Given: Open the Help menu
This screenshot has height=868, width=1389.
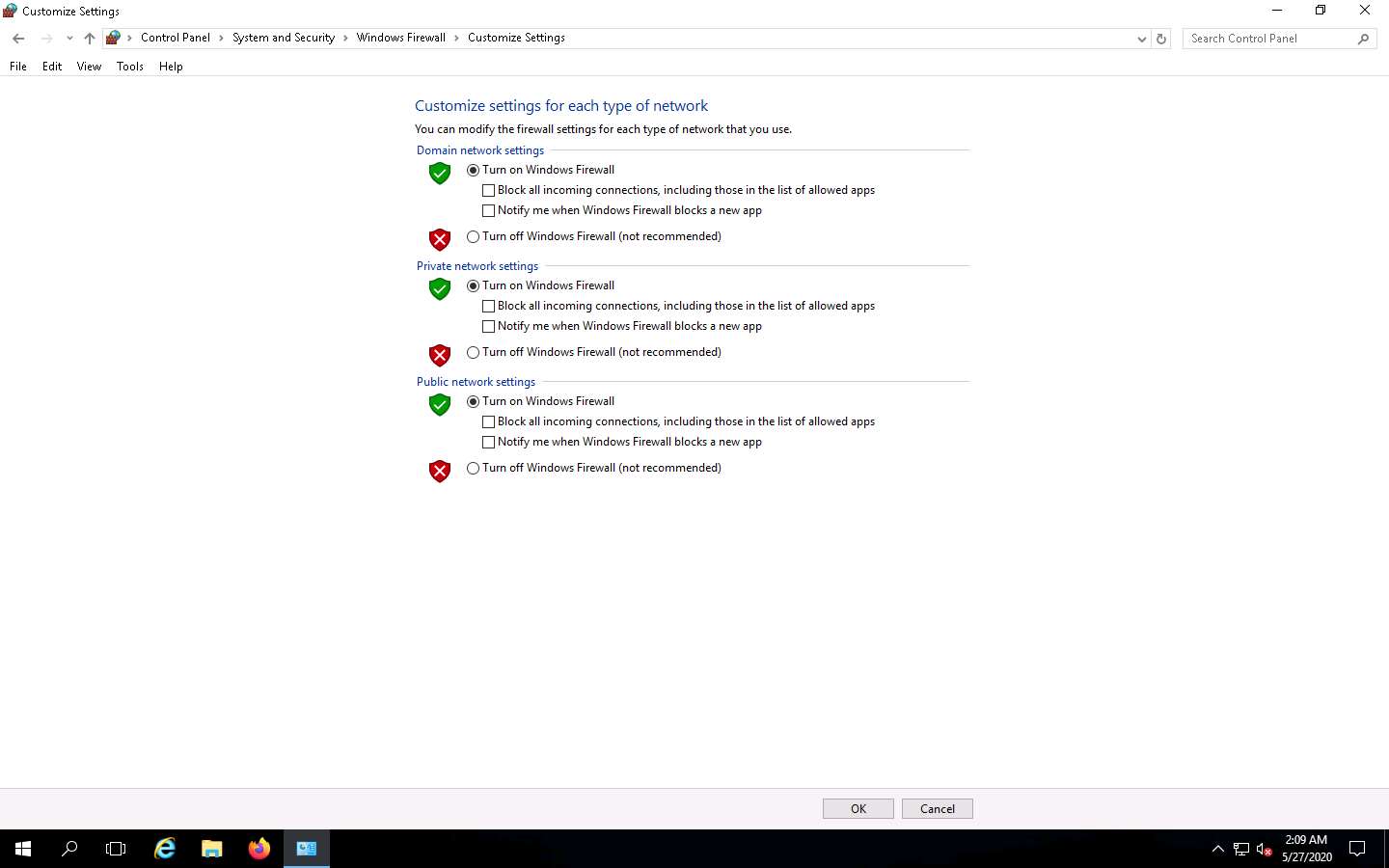Looking at the screenshot, I should pyautogui.click(x=171, y=67).
